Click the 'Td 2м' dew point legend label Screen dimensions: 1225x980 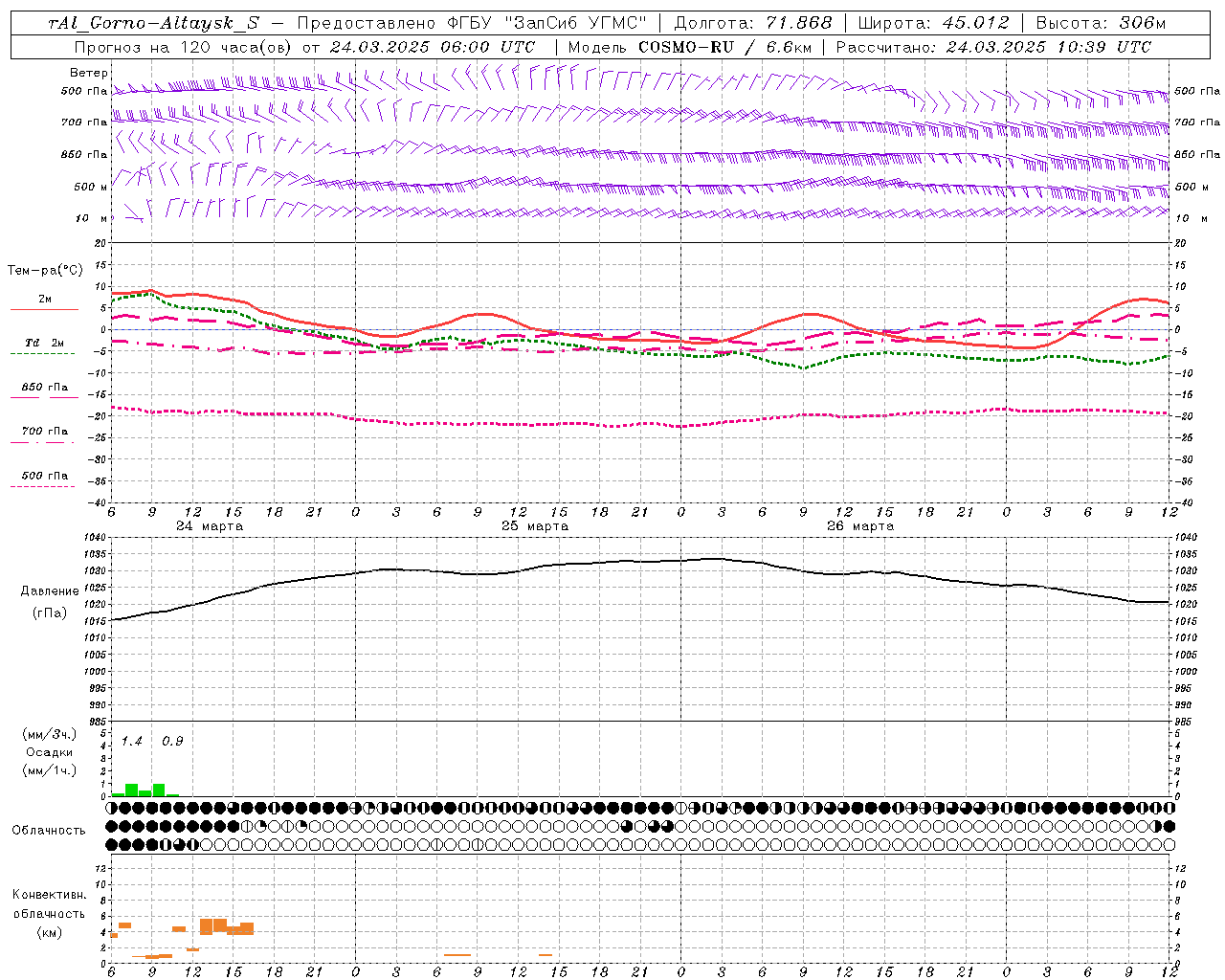(x=44, y=343)
